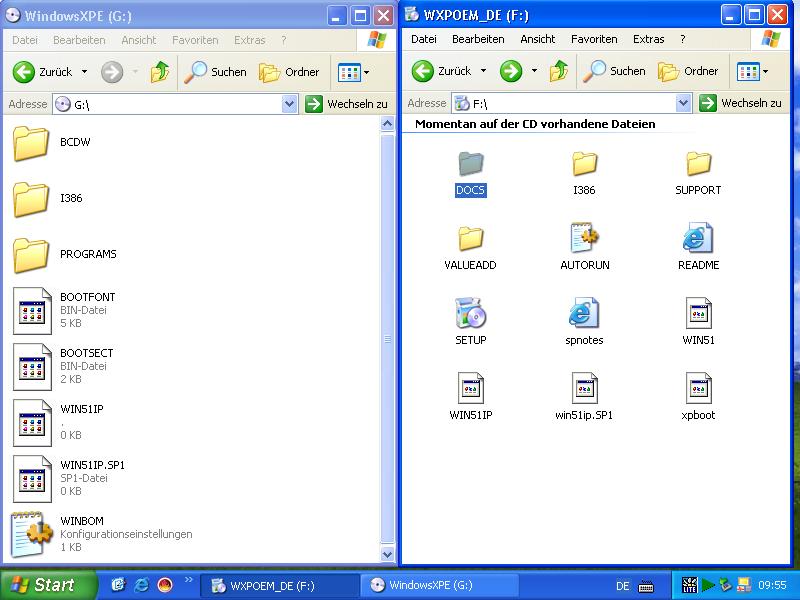Viewport: 800px width, 600px height.
Task: Expand the quick launch overflow chevron
Action: pyautogui.click(x=189, y=580)
